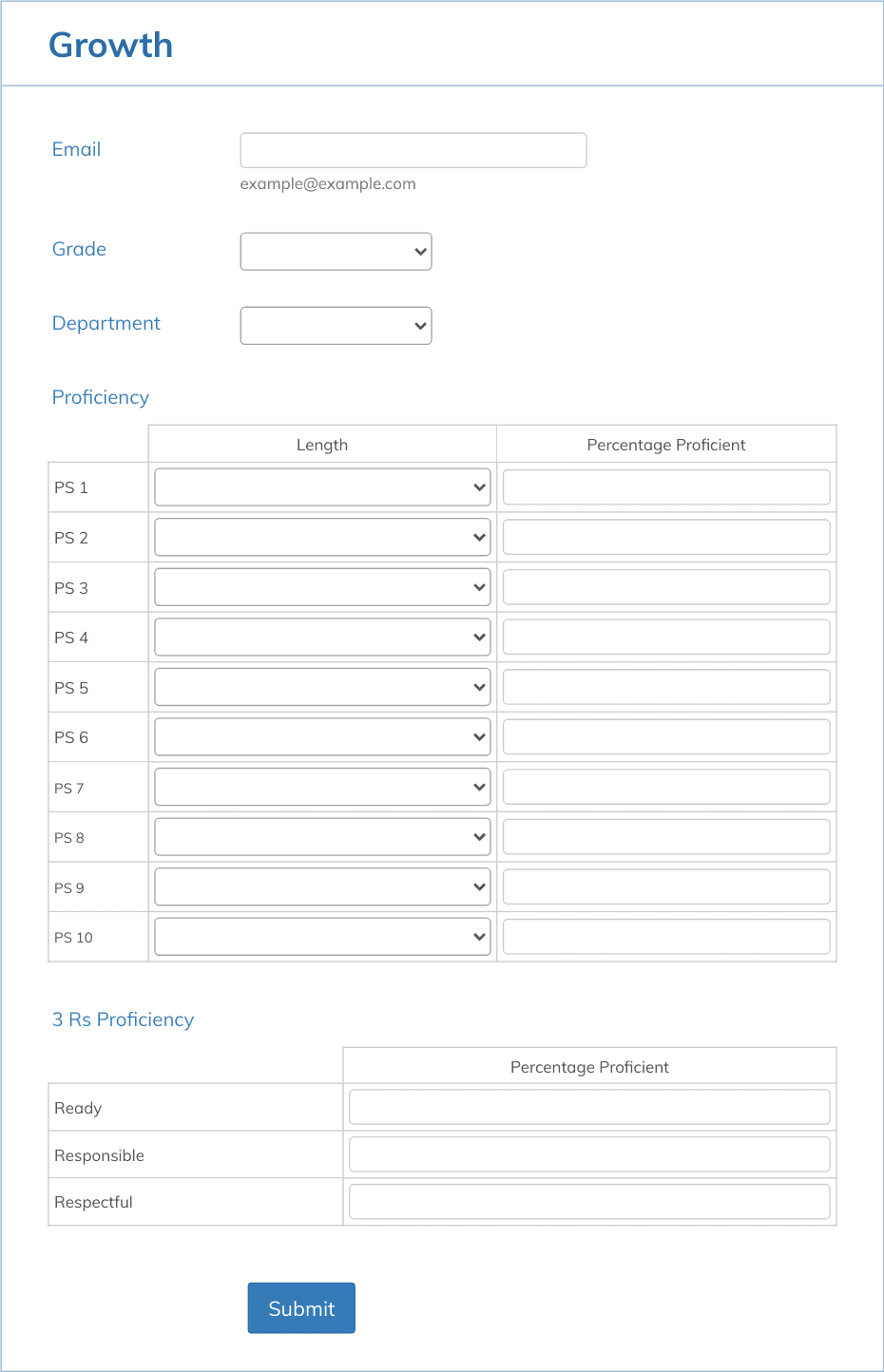This screenshot has height=1372, width=884.
Task: Expand the Length dropdown for PS 5
Action: pos(321,686)
